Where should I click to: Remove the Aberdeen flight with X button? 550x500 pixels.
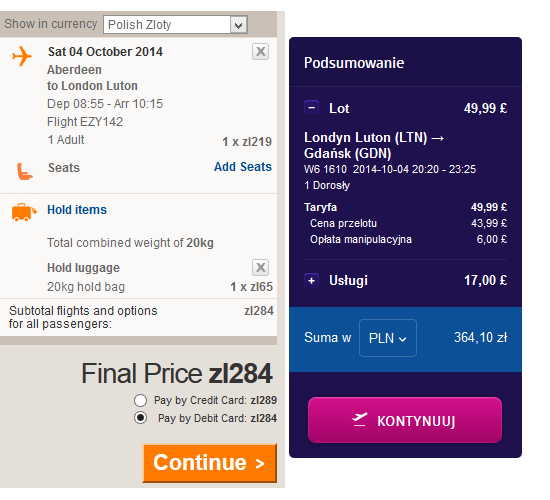pyautogui.click(x=260, y=52)
